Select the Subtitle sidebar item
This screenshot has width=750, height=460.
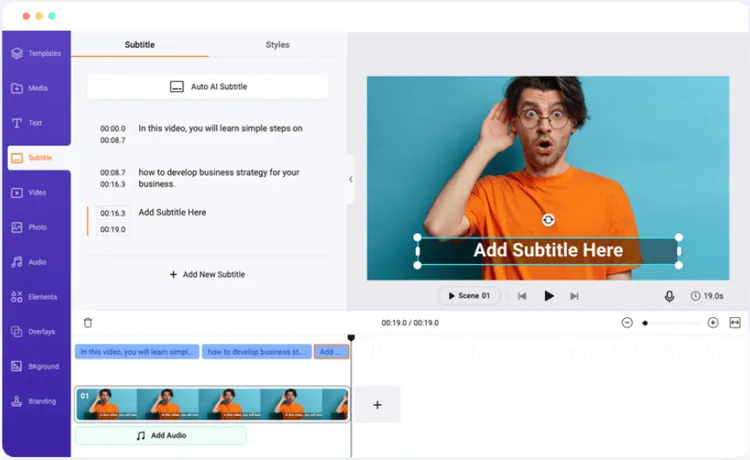click(38, 158)
